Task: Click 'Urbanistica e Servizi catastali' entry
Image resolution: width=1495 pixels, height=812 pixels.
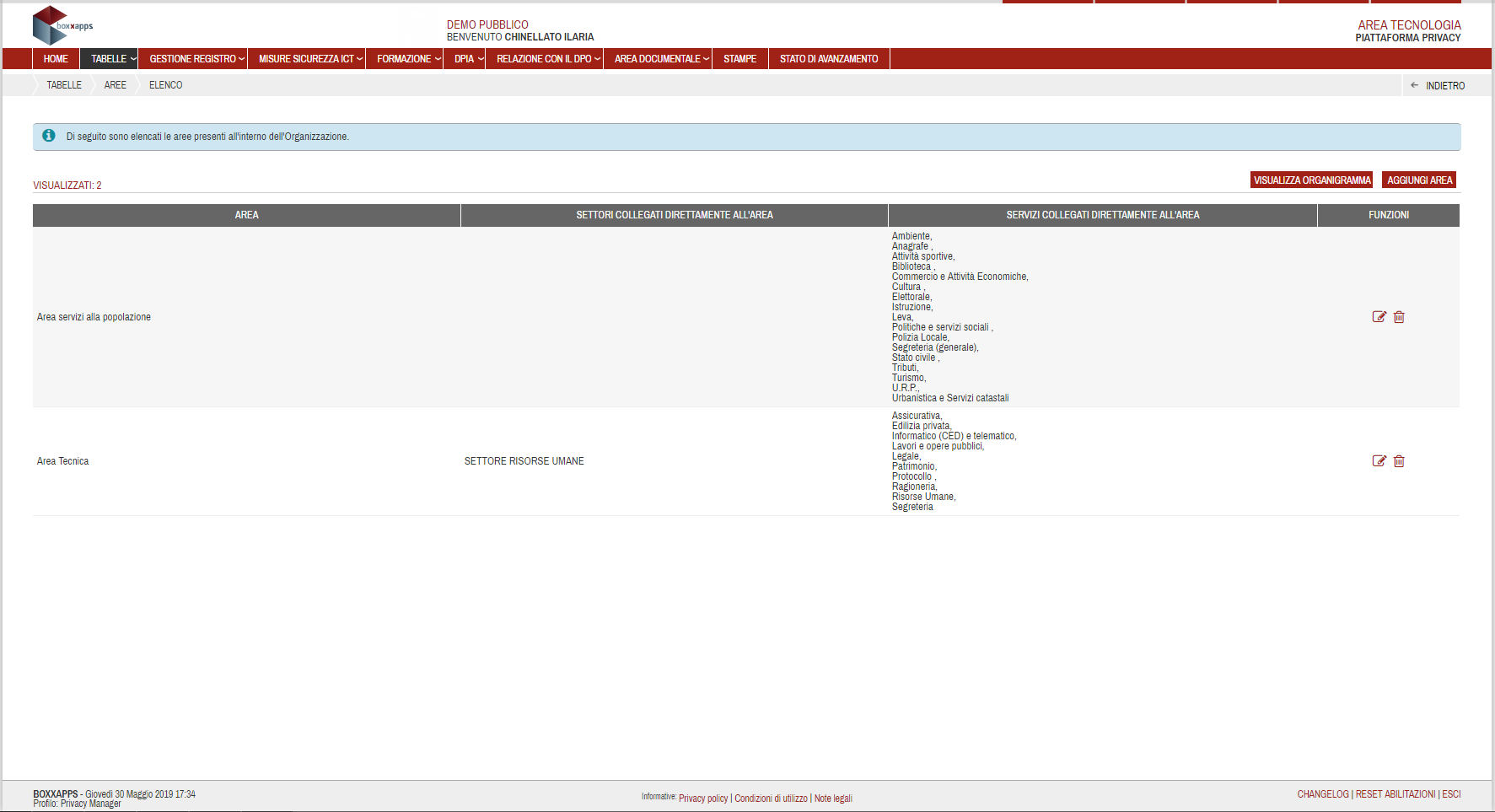Action: click(950, 398)
